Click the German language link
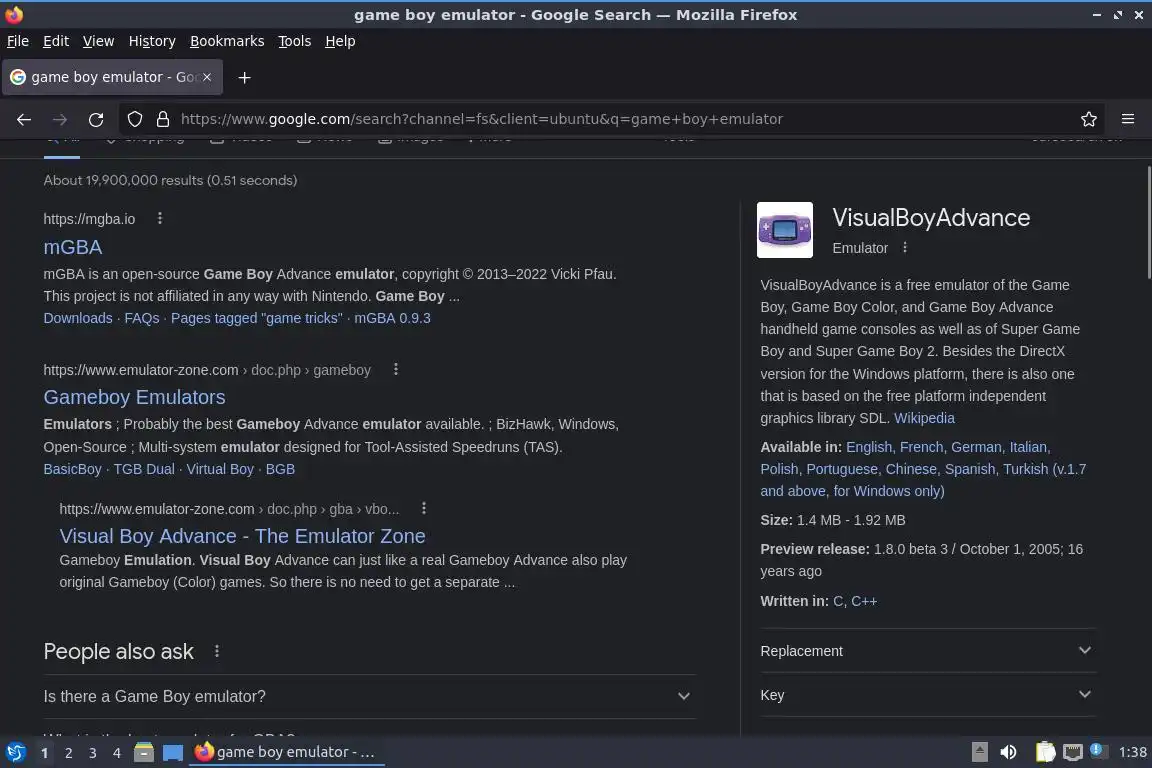 [976, 447]
